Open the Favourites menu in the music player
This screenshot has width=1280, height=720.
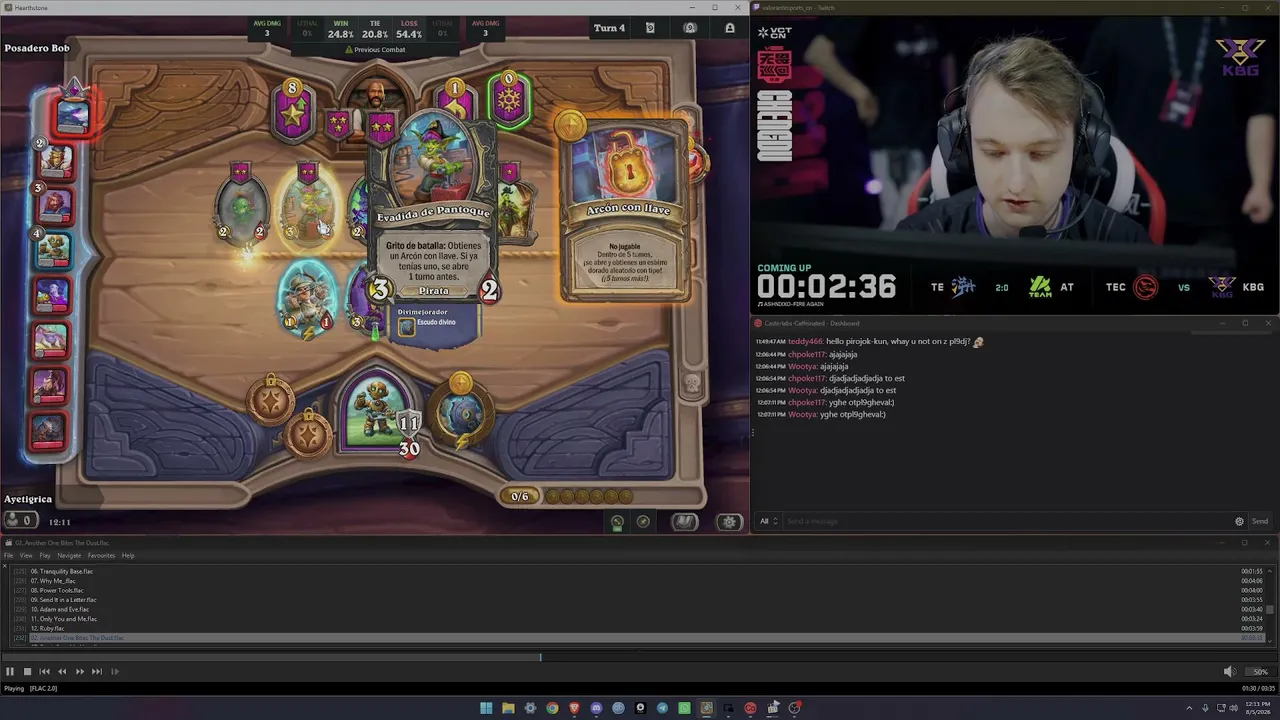(x=101, y=555)
